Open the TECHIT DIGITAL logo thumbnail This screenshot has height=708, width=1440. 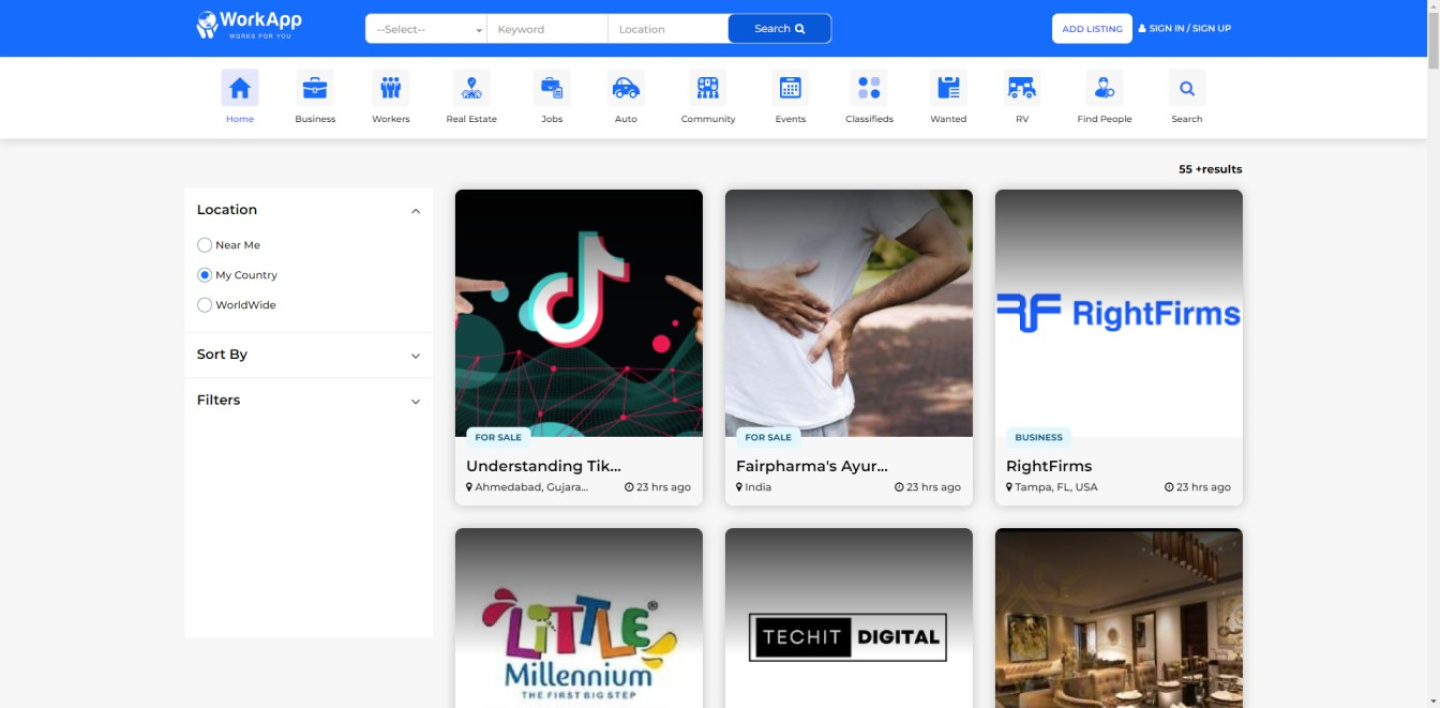click(x=849, y=618)
